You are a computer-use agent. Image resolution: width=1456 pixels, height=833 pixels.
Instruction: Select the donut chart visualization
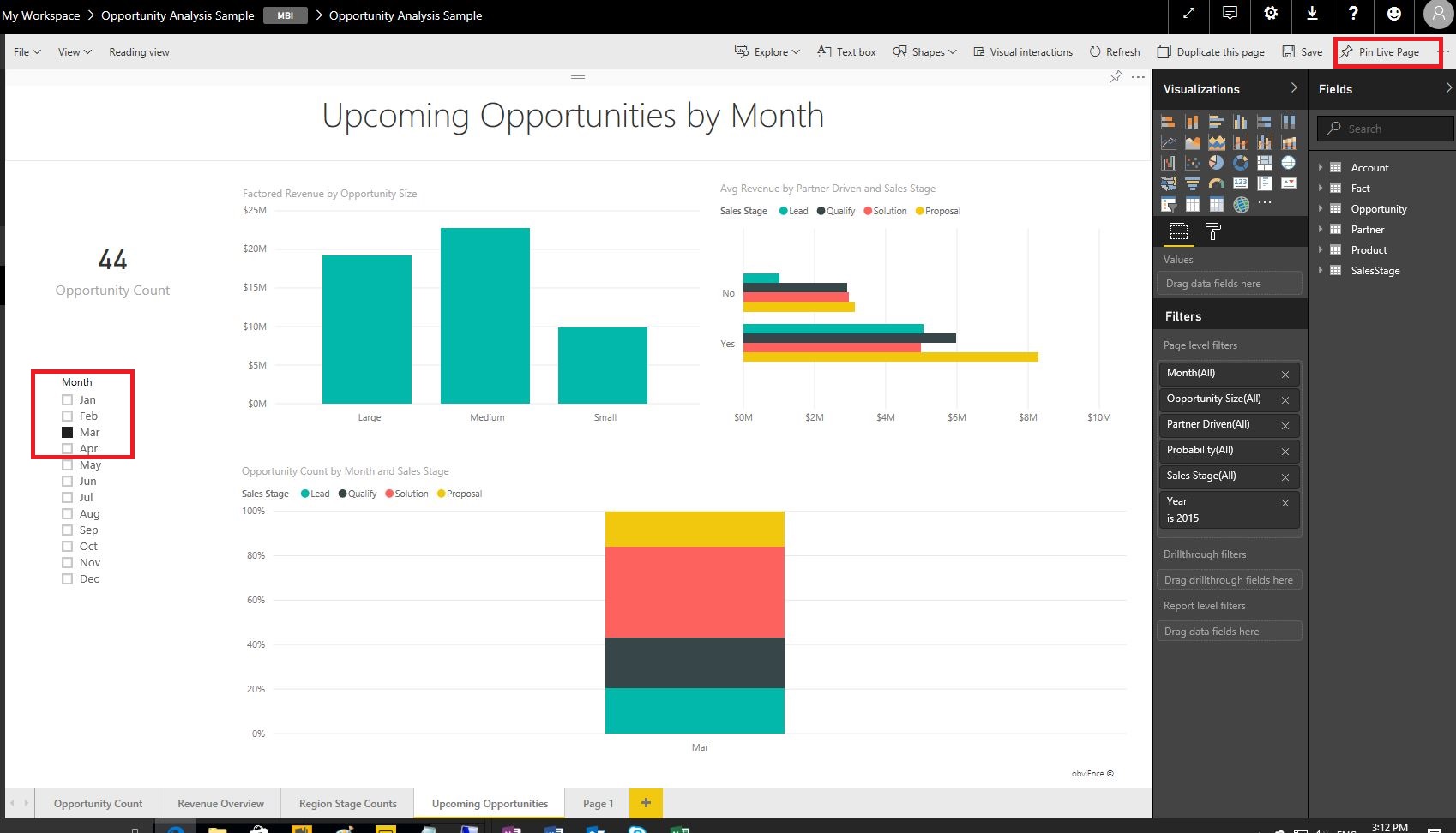point(1241,163)
